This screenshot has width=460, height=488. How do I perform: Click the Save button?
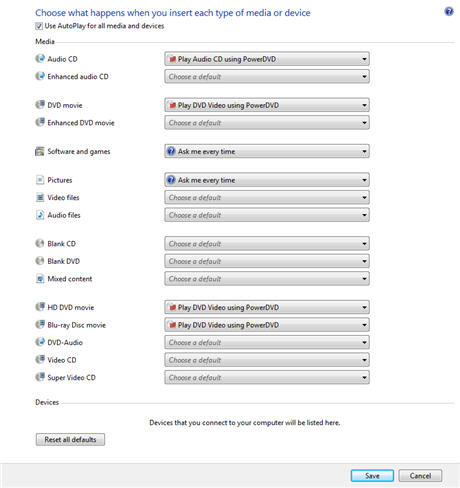[x=372, y=476]
